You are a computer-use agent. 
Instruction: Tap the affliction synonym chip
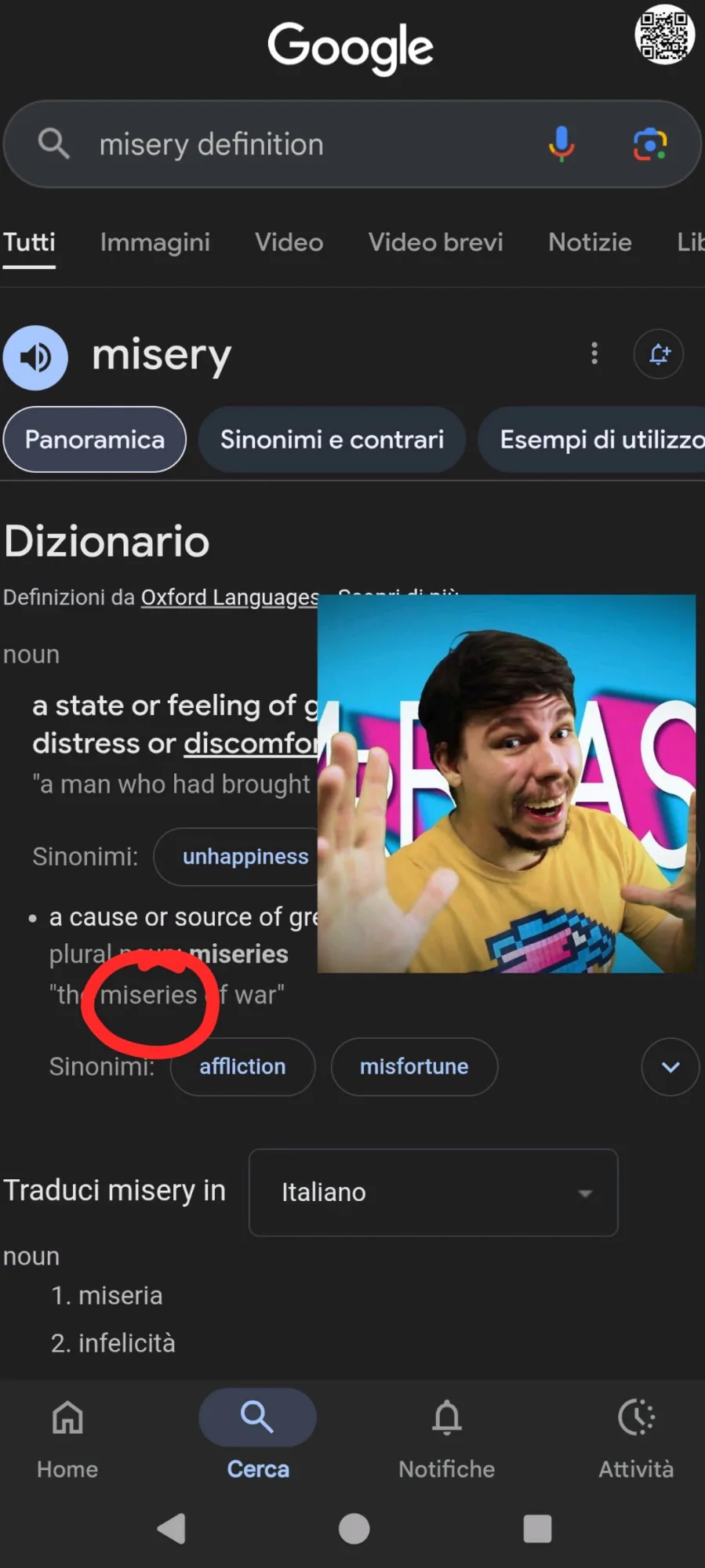242,1067
